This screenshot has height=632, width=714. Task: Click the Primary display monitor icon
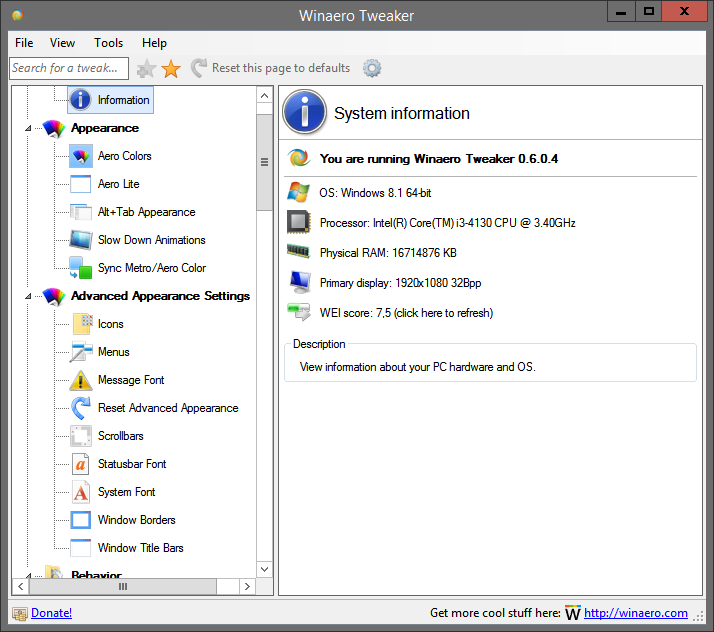pos(300,282)
